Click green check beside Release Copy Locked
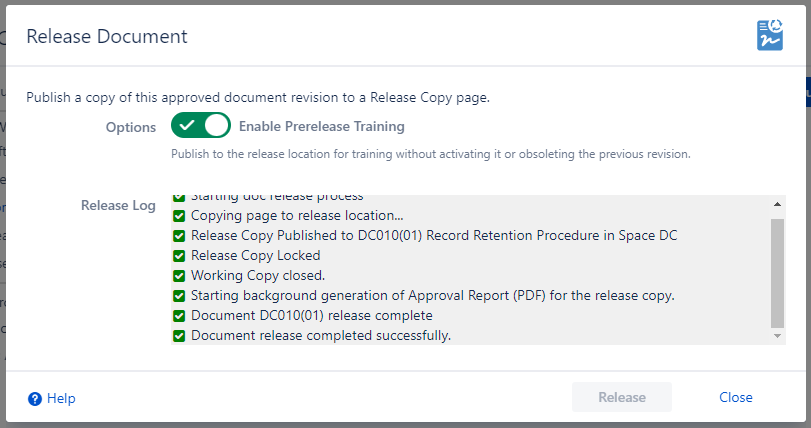Viewport: 811px width, 428px height. pyautogui.click(x=179, y=255)
